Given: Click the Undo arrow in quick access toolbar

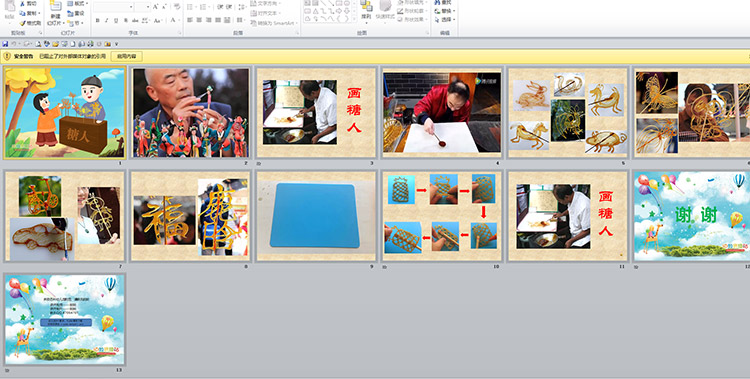Looking at the screenshot, I should pos(14,44).
